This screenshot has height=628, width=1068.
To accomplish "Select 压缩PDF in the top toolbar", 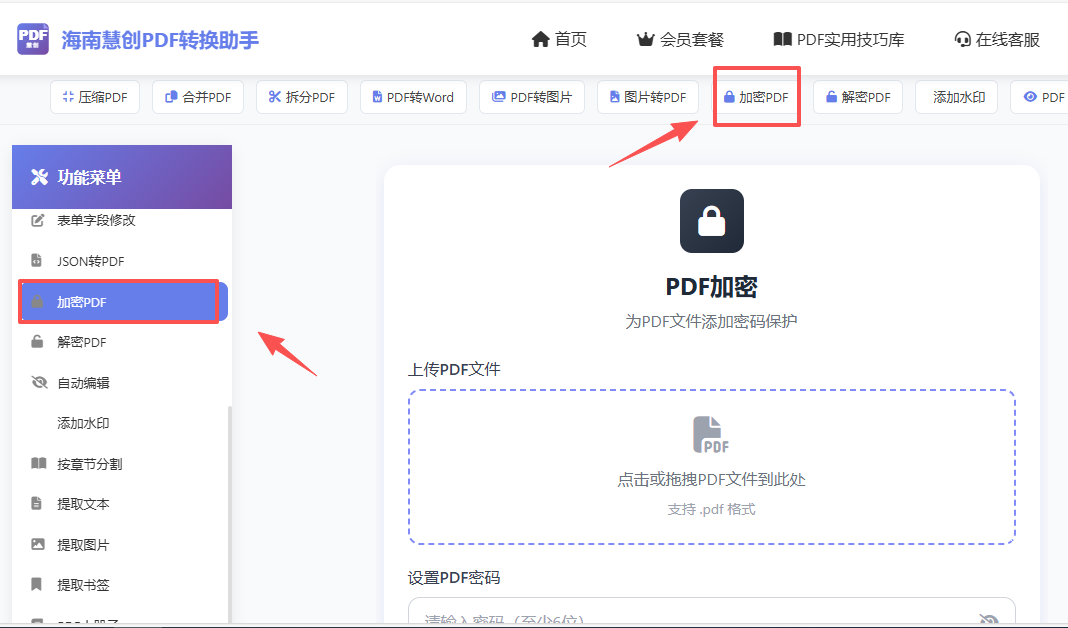I will (95, 97).
